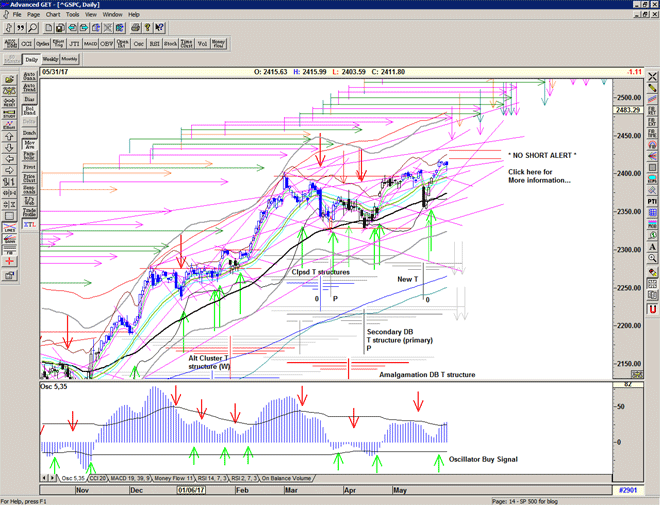
Task: Switch chart to Monthly timeframe
Action: [x=70, y=59]
